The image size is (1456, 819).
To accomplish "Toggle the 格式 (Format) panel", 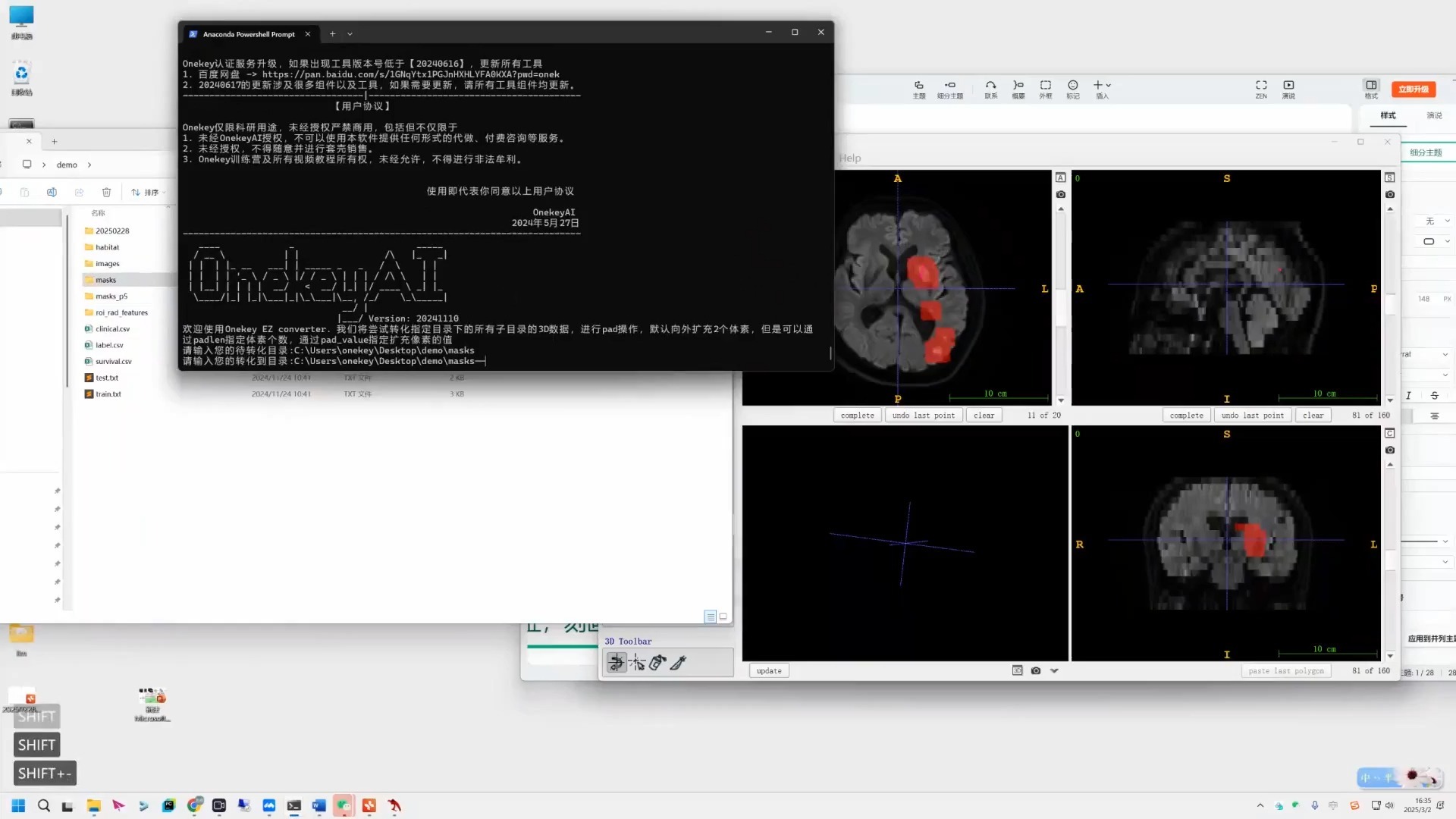I will point(1371,89).
